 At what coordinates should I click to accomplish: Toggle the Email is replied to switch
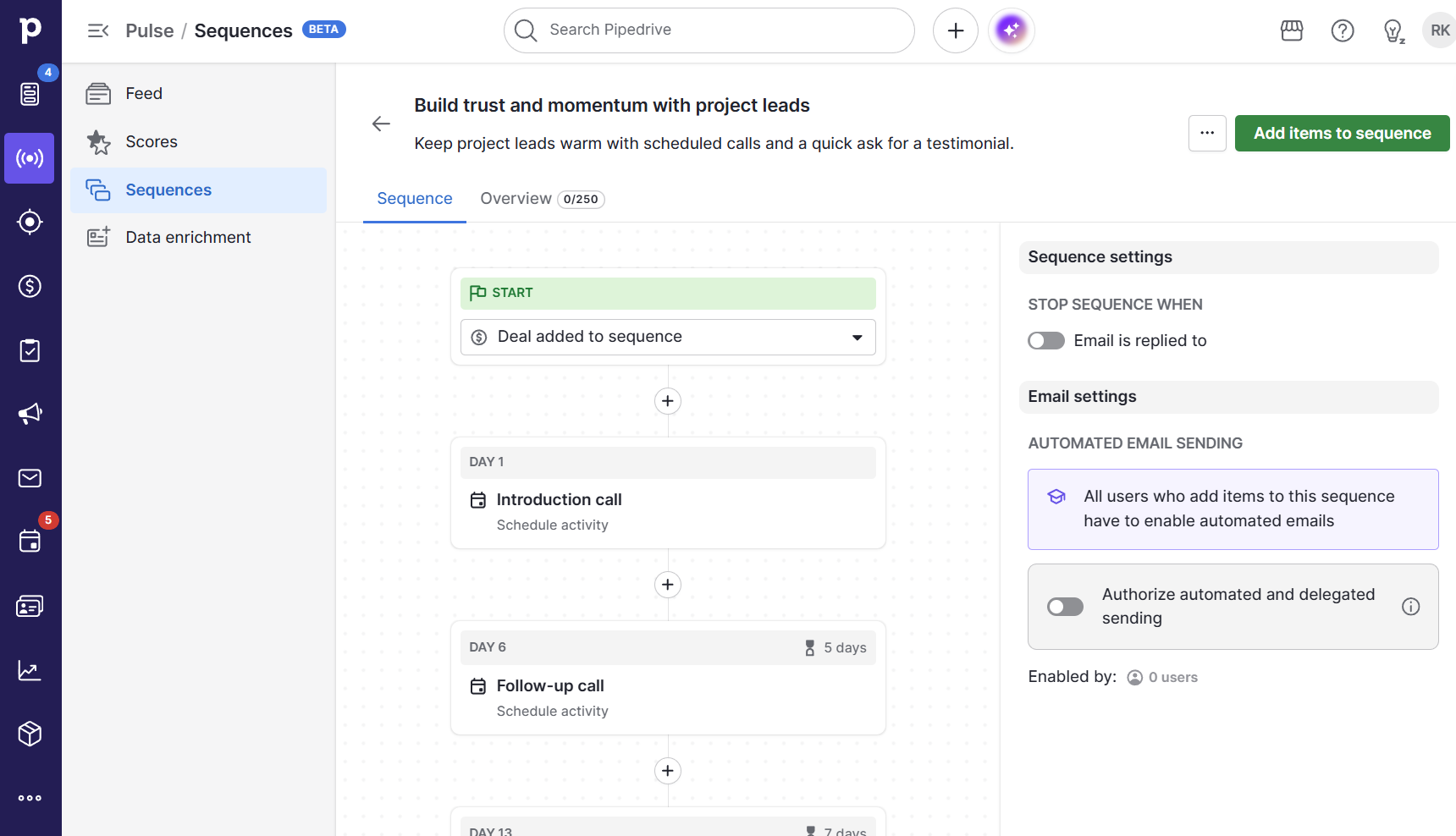1045,340
